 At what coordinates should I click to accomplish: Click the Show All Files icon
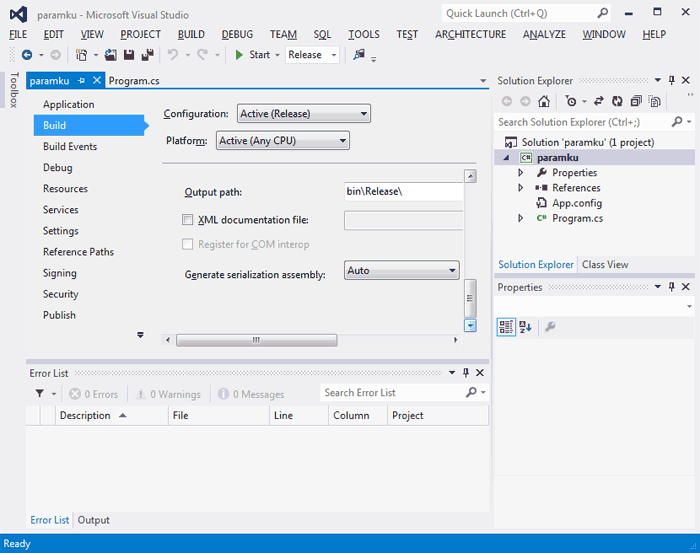coord(655,101)
